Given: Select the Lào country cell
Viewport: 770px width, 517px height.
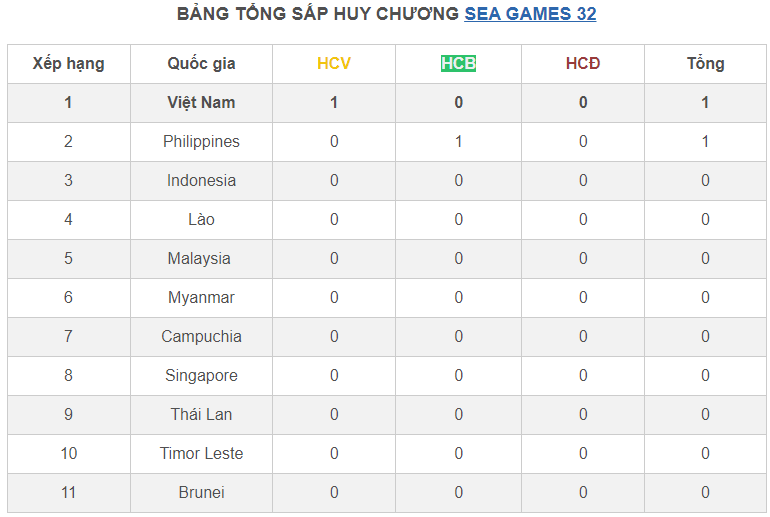Looking at the screenshot, I should coord(201,219).
